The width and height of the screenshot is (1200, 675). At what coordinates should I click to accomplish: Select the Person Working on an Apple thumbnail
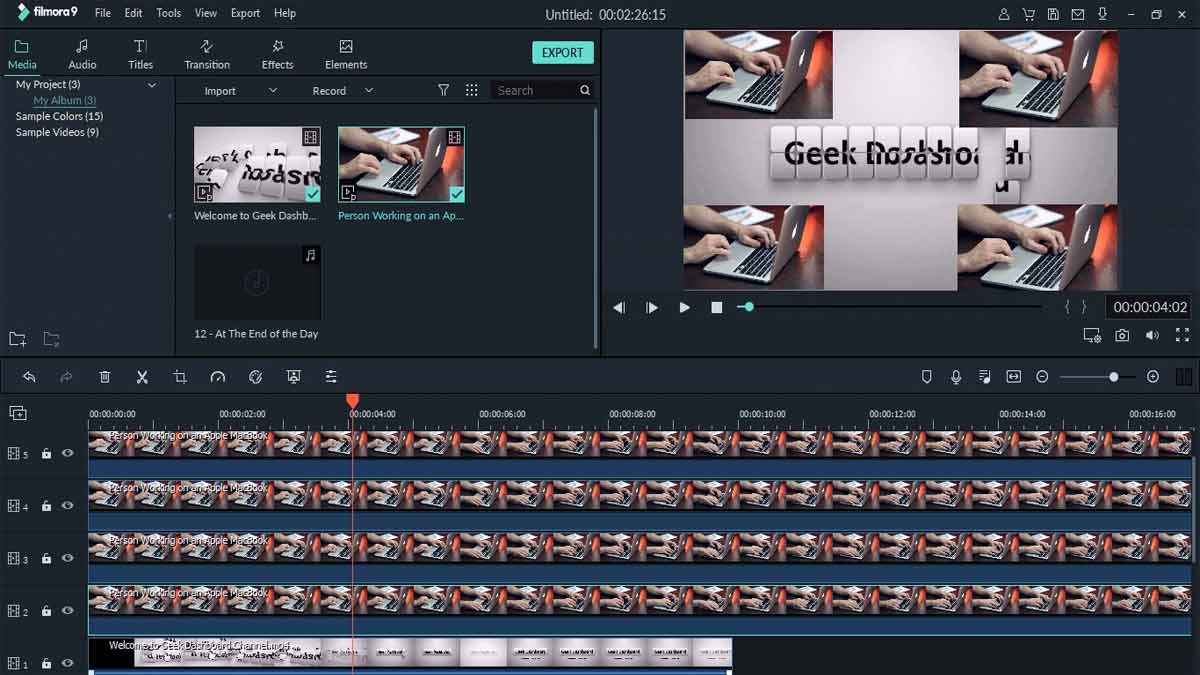[401, 163]
